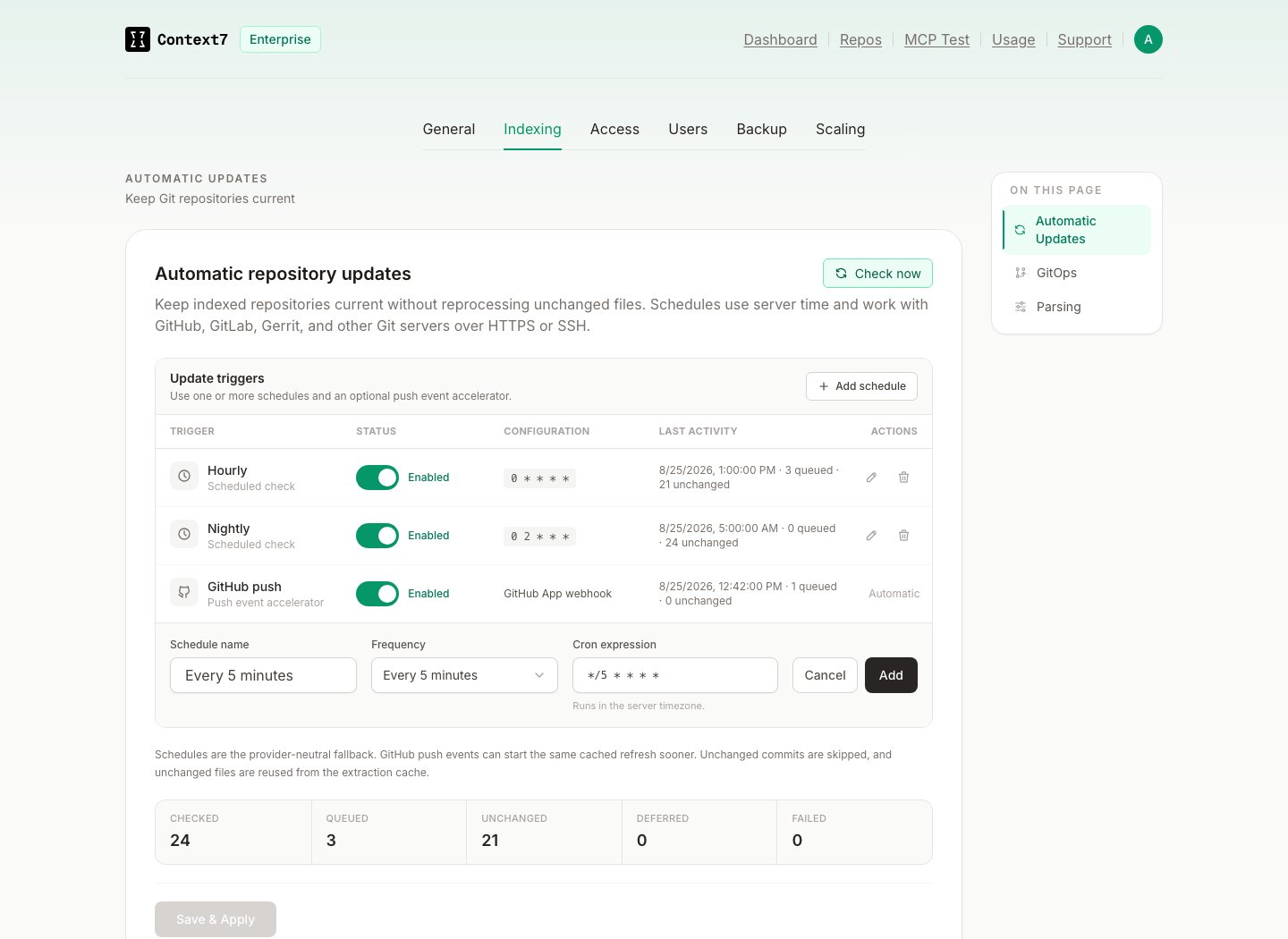Click 'Runs in the server timezone.' hint

point(639,706)
